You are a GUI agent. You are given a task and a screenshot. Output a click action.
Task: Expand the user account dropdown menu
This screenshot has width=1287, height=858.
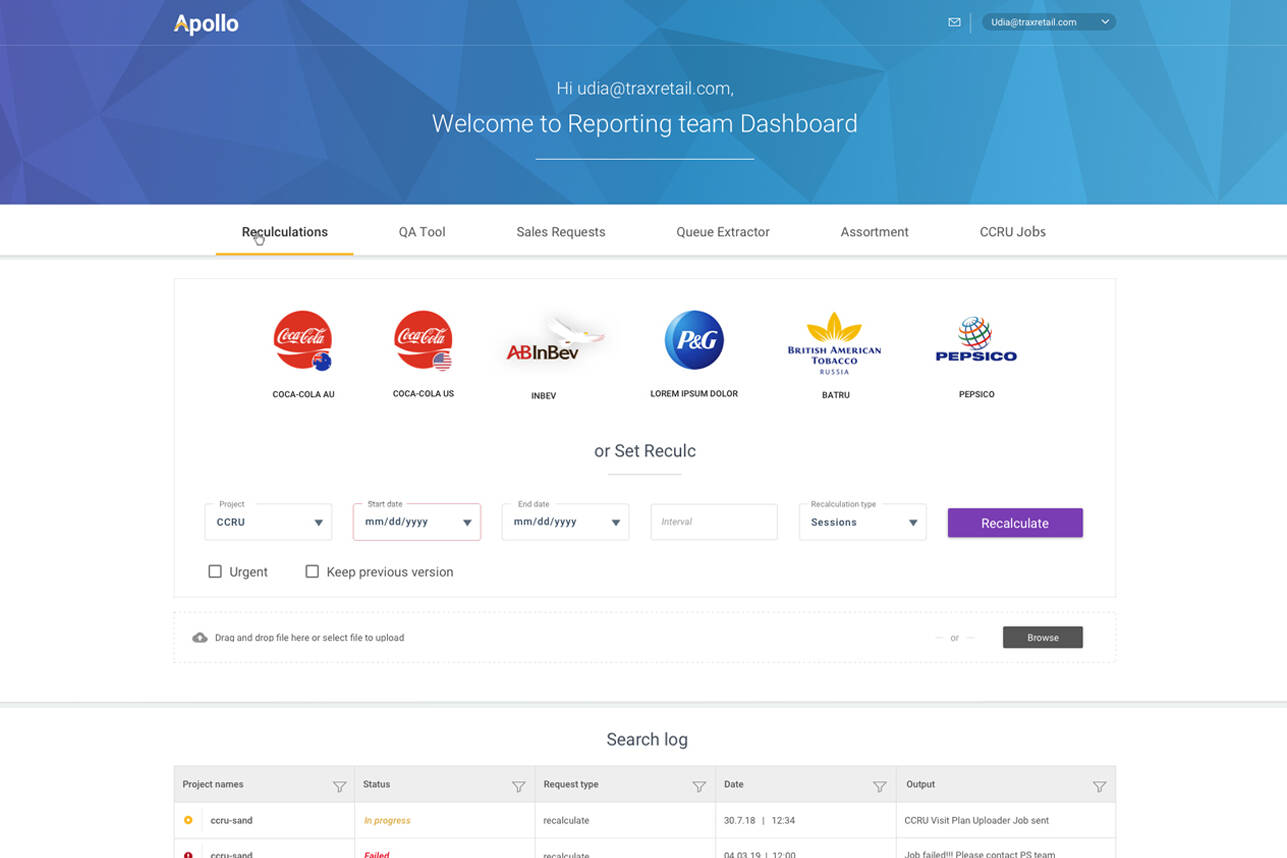[1048, 22]
